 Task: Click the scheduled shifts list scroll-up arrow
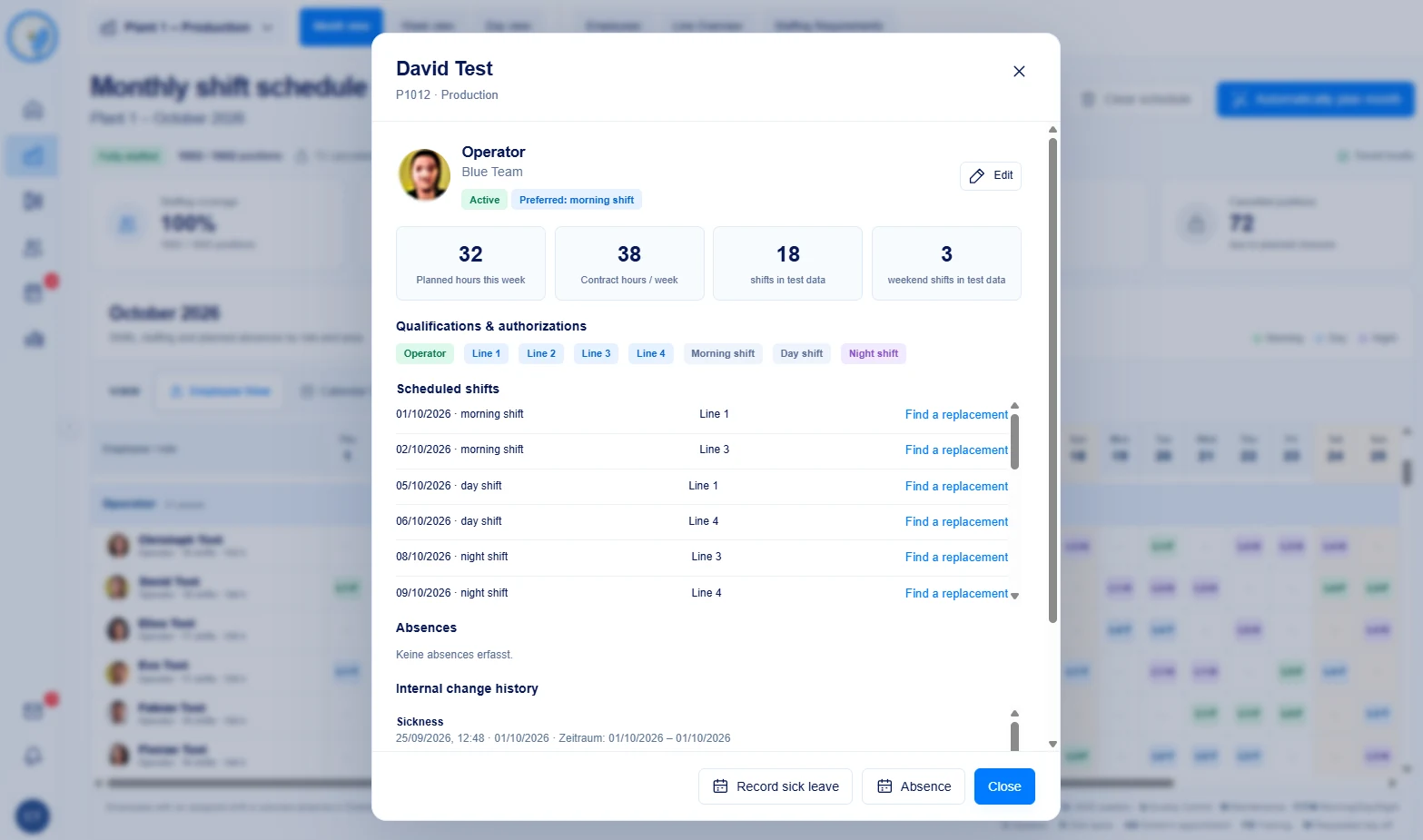pyautogui.click(x=1015, y=406)
